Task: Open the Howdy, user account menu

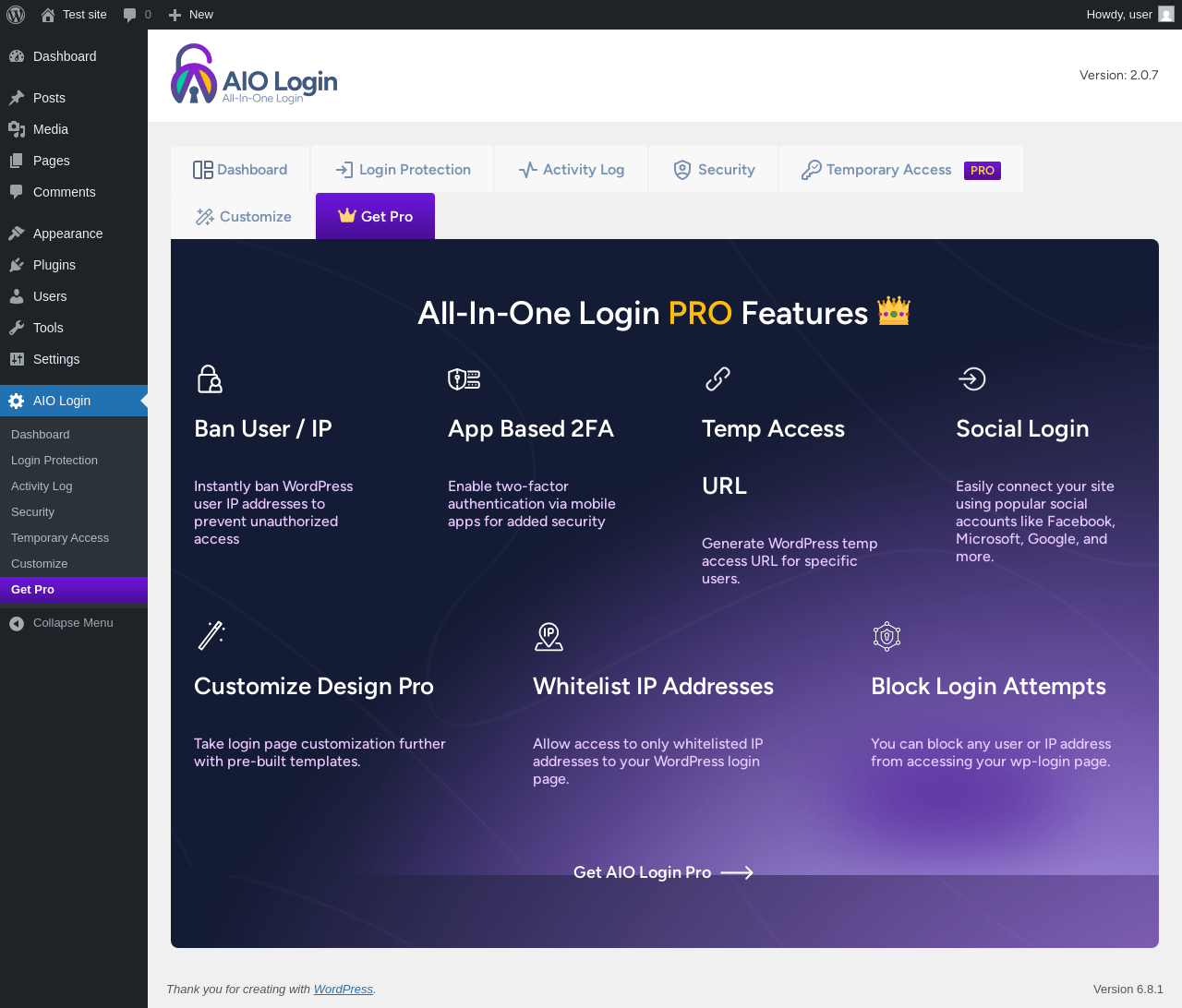Action: pos(1130,15)
